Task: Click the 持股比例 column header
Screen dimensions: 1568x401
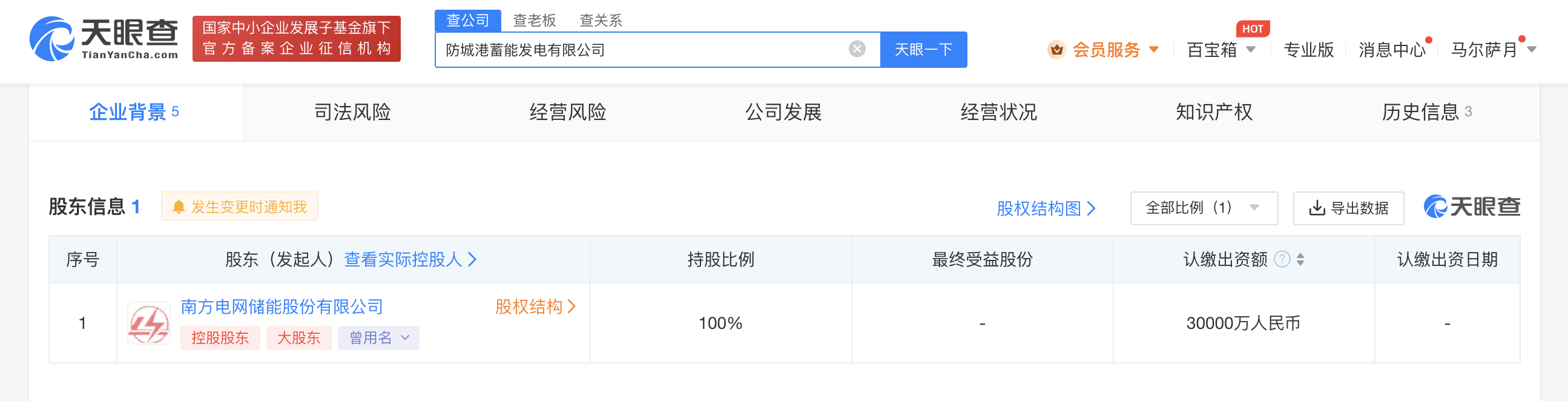Action: [720, 260]
